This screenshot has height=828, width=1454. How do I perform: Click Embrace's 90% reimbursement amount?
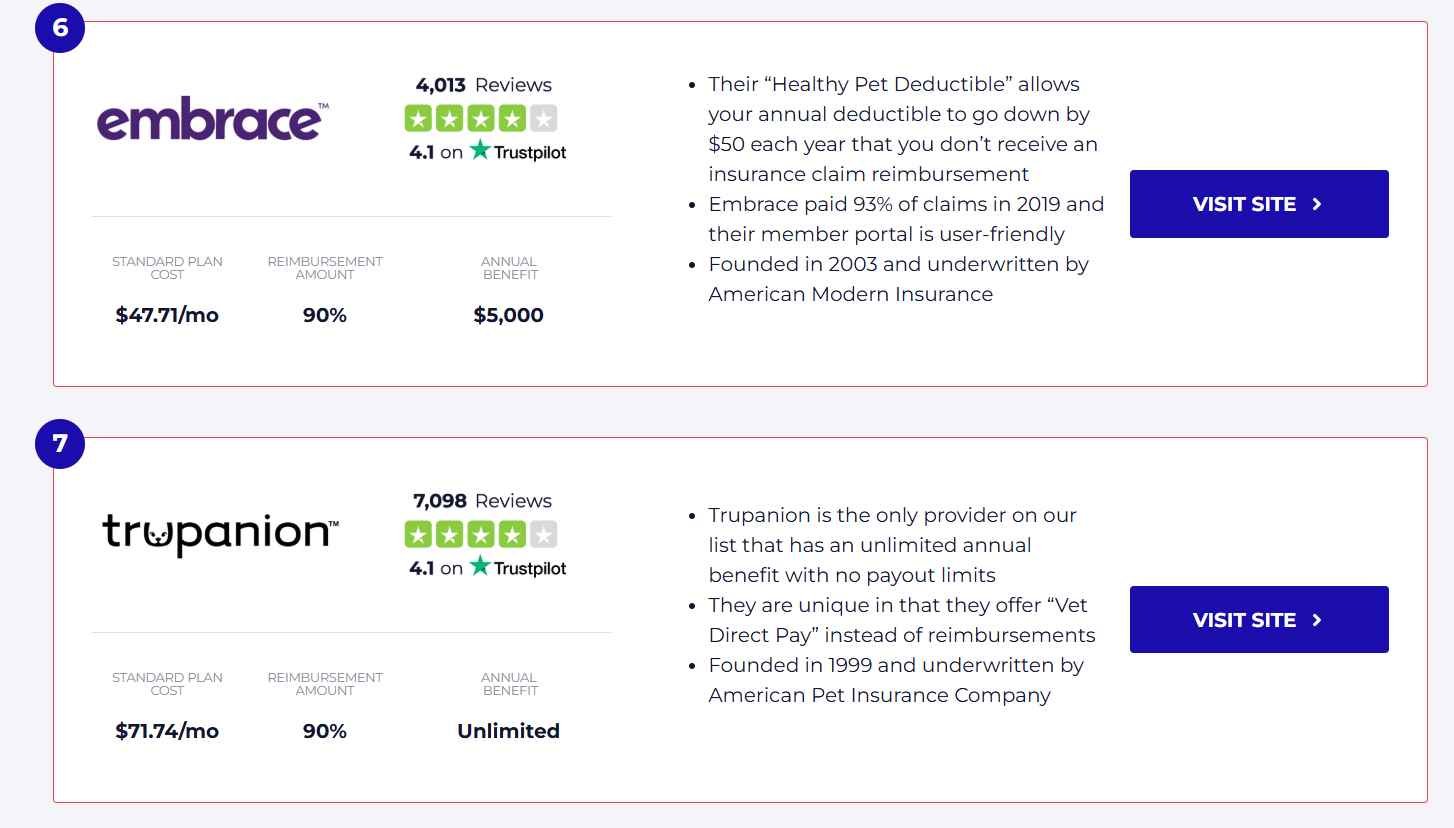tap(325, 315)
